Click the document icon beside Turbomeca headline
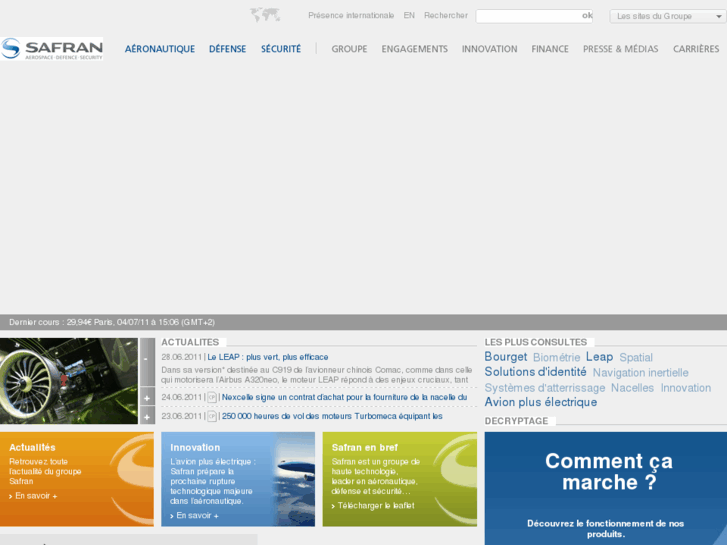Viewport: 727px width, 545px height. 212,416
